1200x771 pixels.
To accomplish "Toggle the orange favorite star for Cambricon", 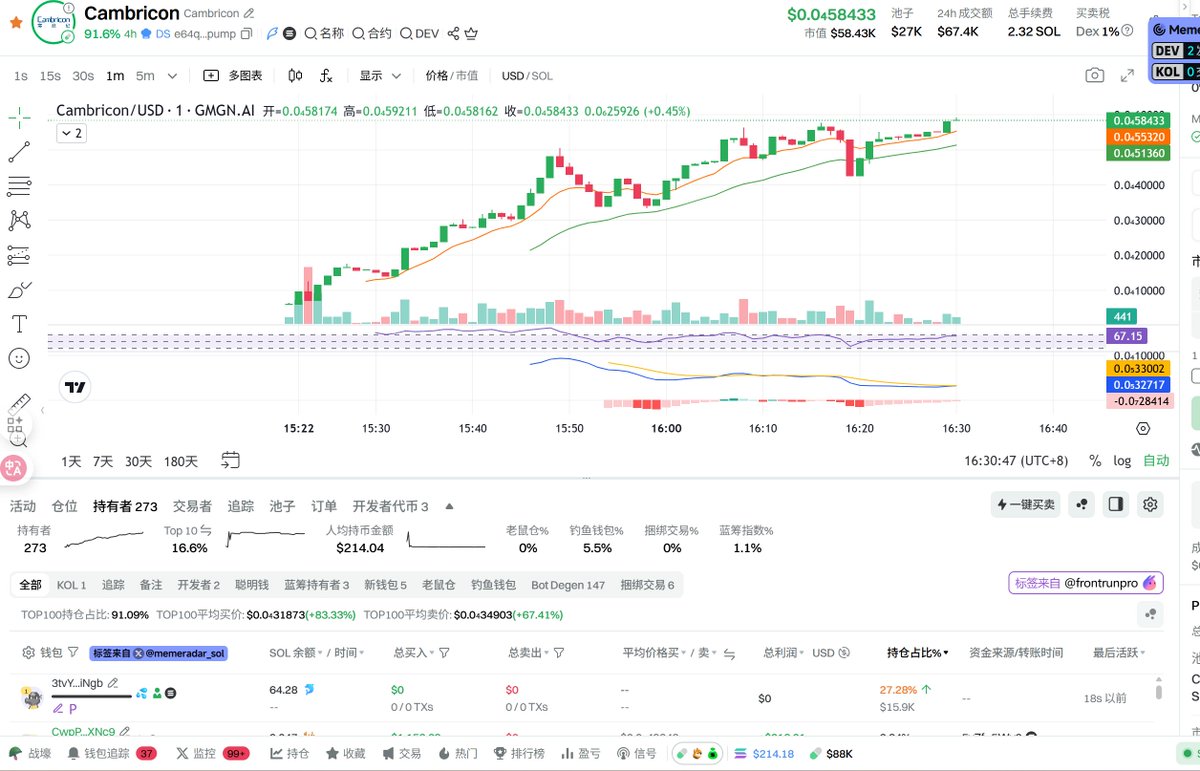I will click(x=15, y=20).
